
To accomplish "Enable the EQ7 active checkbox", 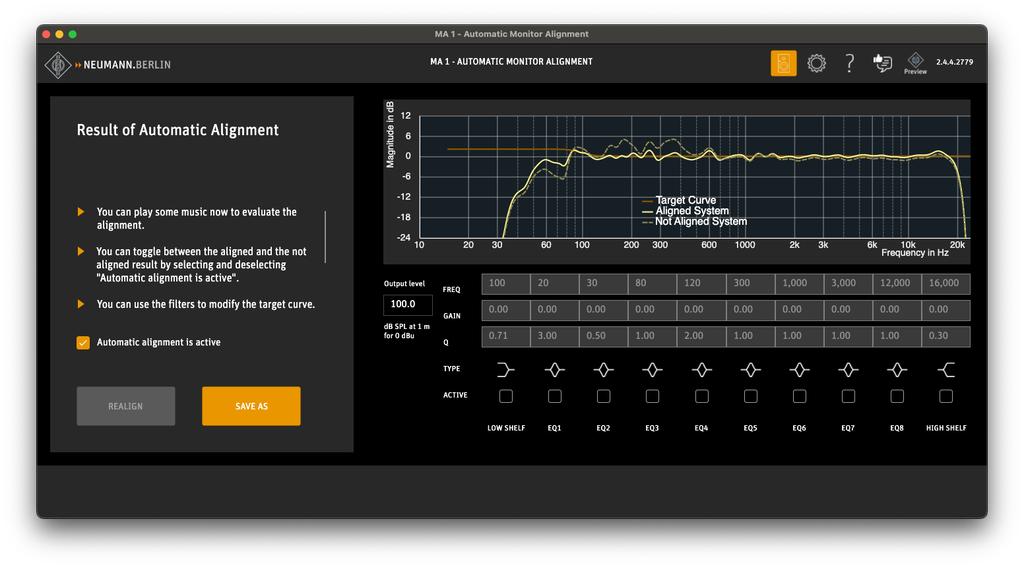I will (848, 396).
